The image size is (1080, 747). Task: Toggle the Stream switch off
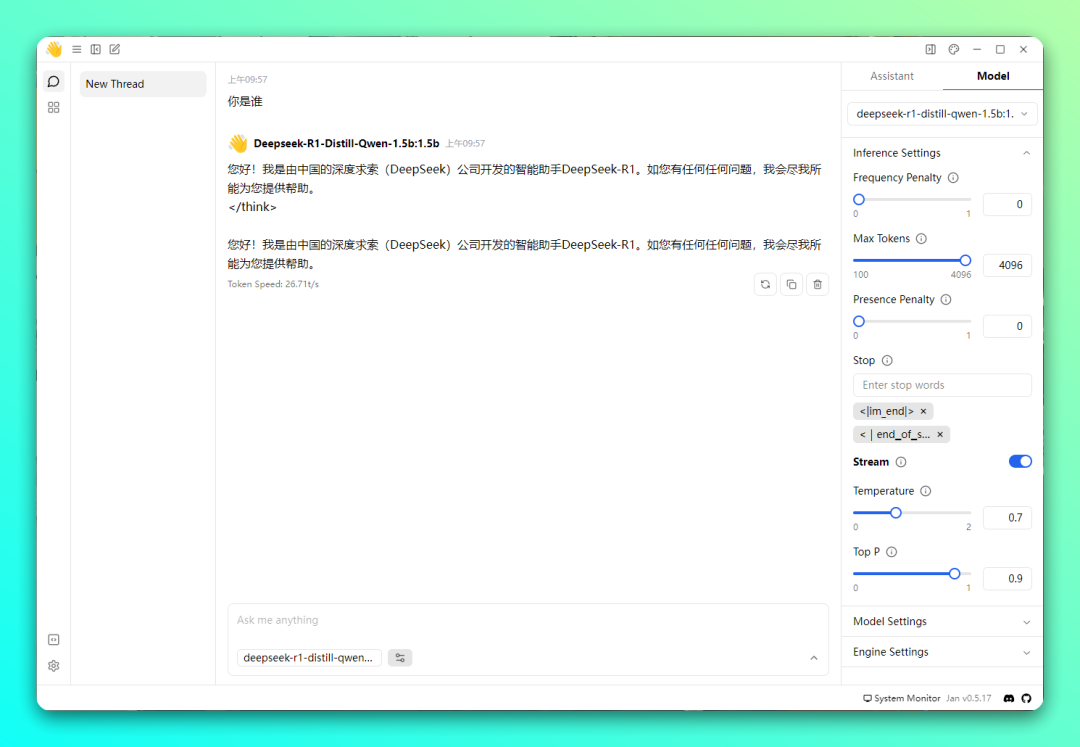(1020, 461)
